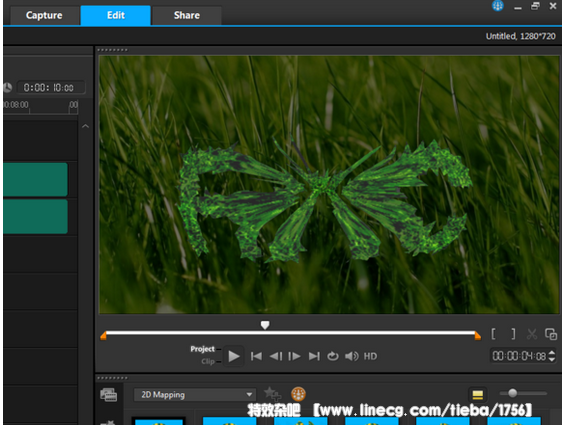Click the preview scrubber handle
This screenshot has height=427, width=562.
265,325
